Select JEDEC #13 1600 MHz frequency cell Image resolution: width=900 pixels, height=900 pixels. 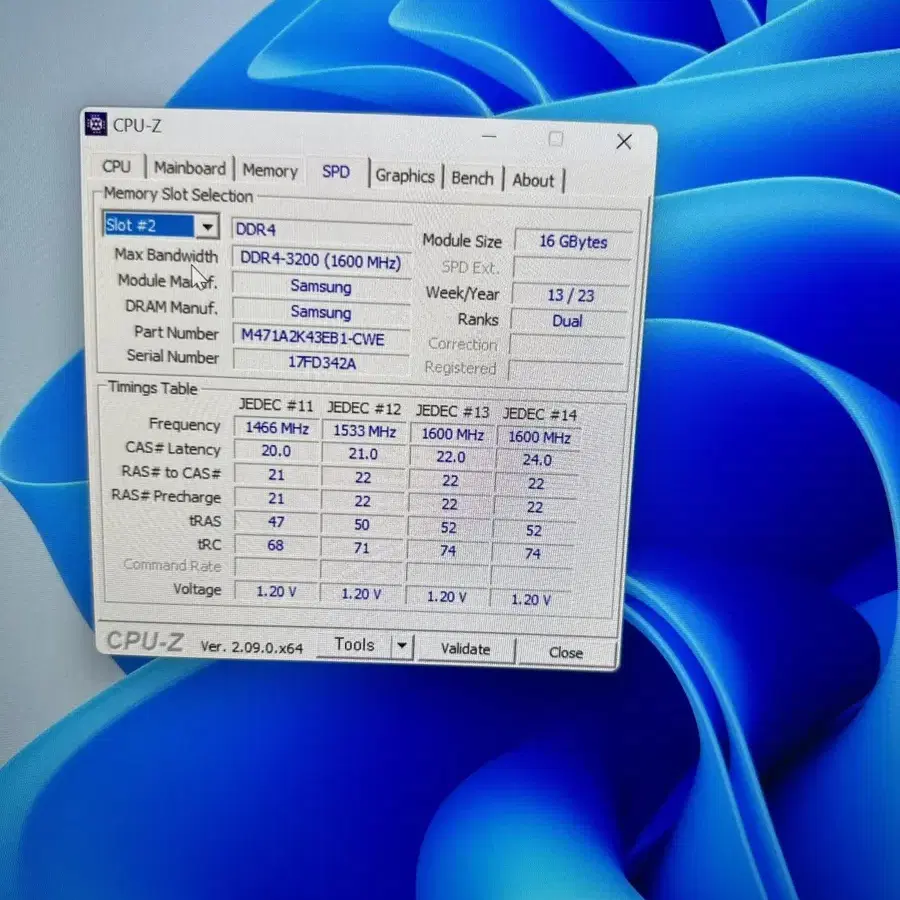(452, 435)
